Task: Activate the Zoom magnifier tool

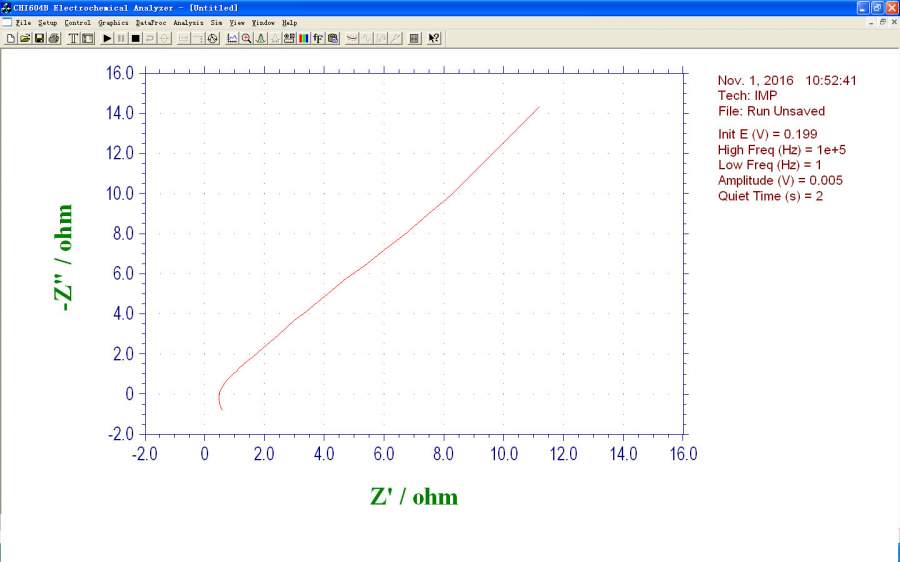Action: click(246, 38)
